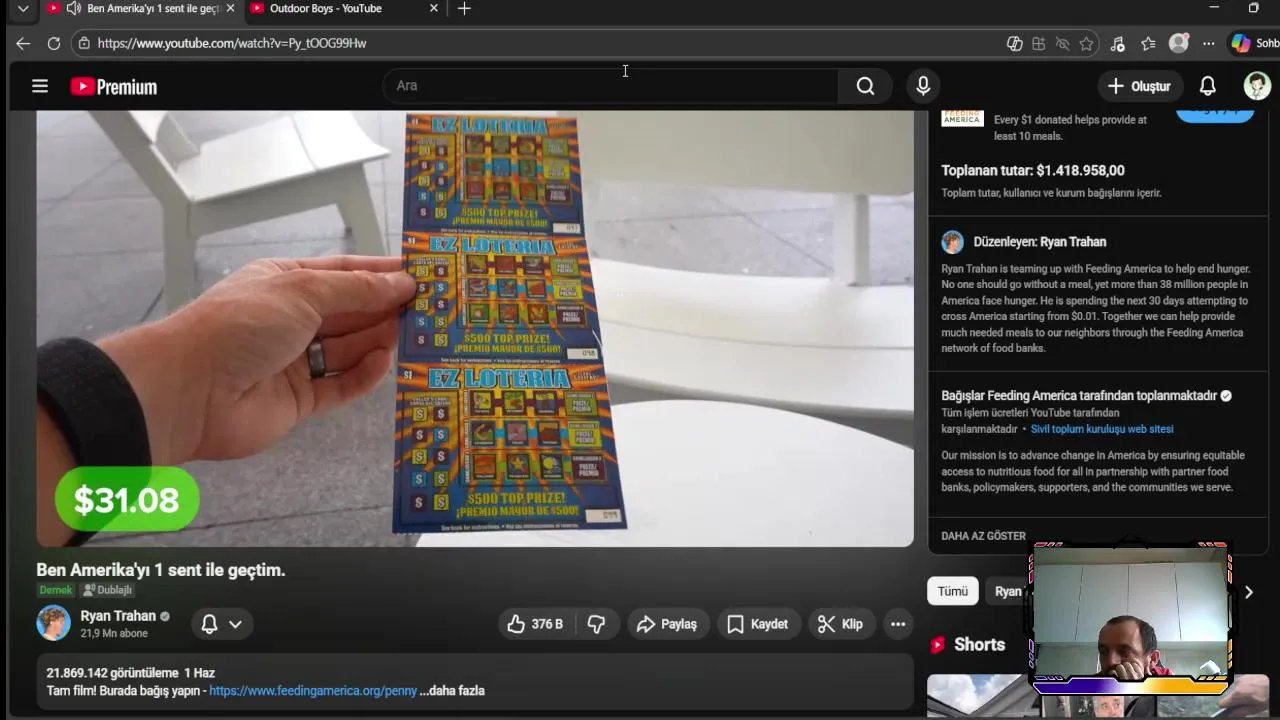The width and height of the screenshot is (1280, 720).
Task: Expand description with ...daha fazla
Action: (452, 691)
